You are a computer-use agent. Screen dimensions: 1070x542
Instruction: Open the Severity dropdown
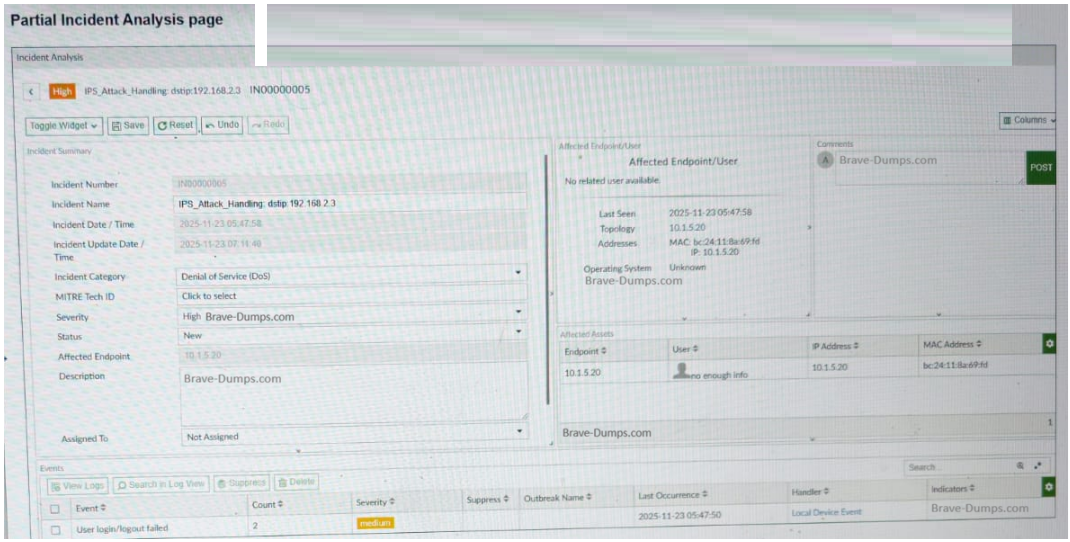[x=518, y=314]
